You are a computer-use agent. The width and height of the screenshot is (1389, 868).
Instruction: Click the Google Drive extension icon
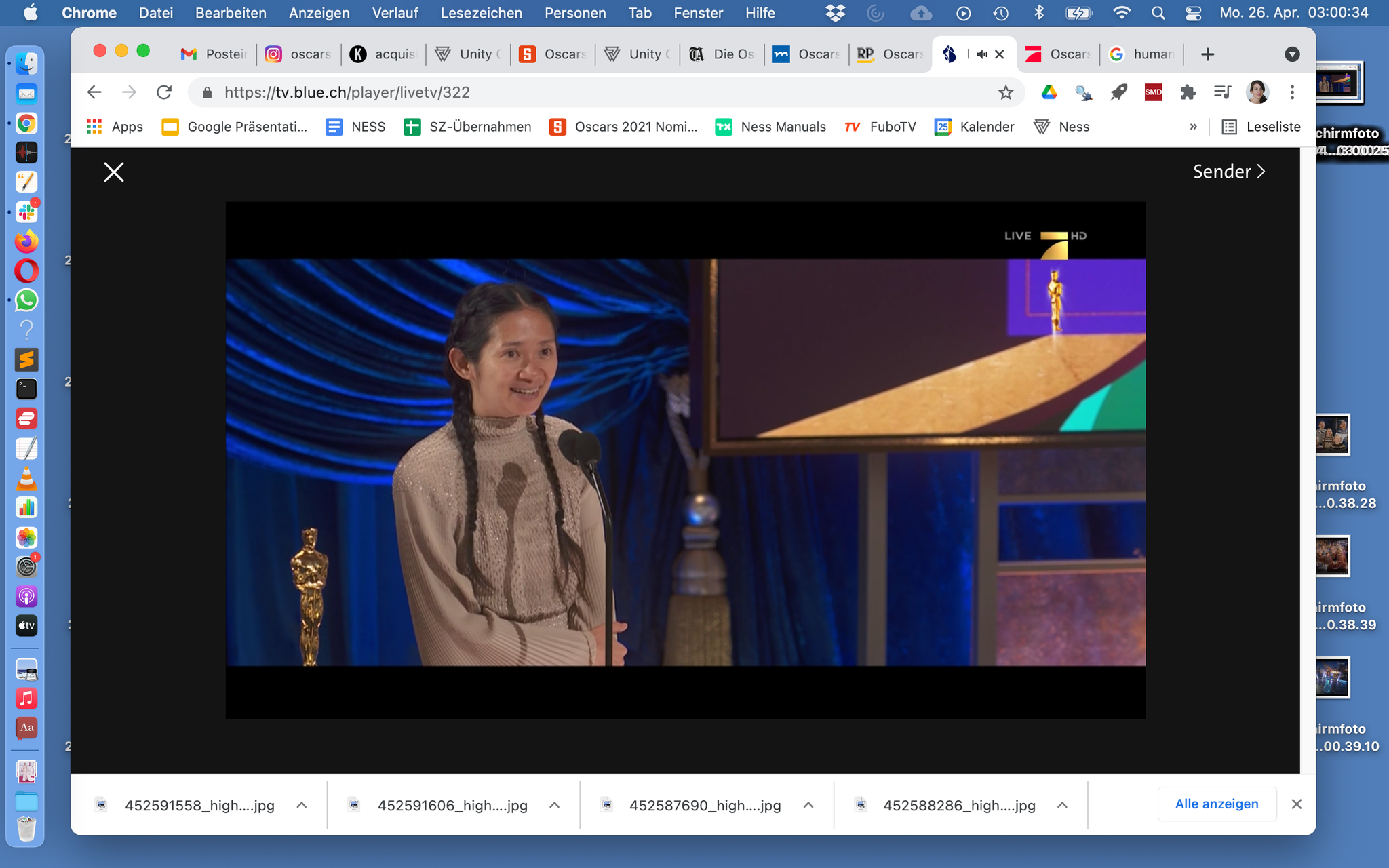coord(1049,92)
